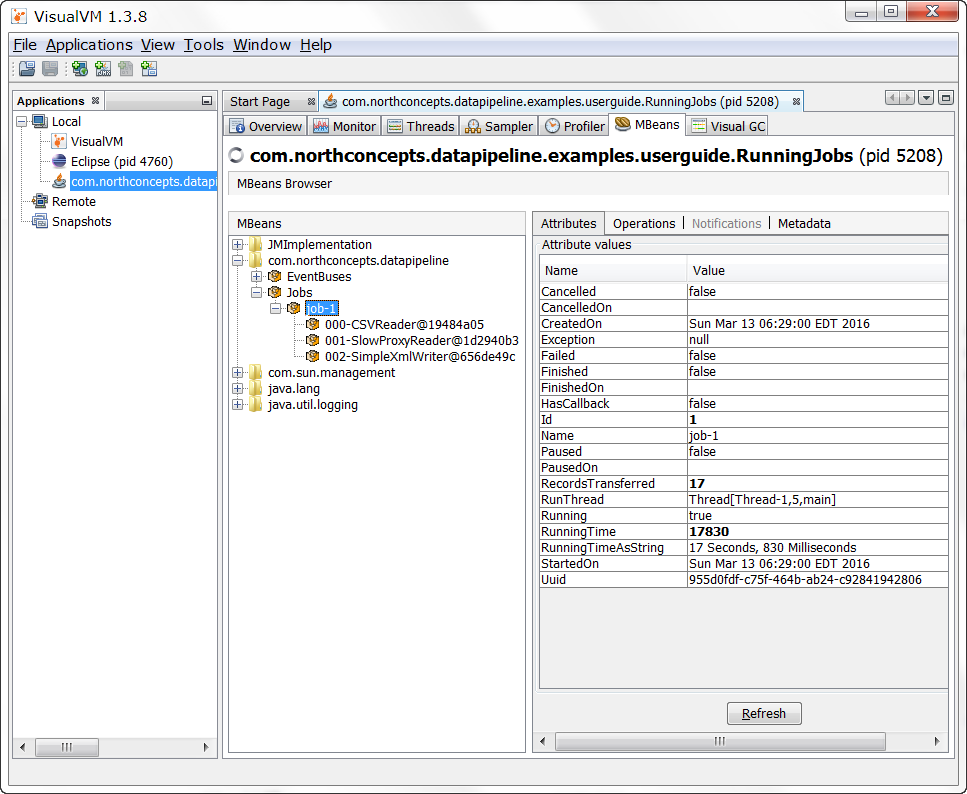Switch to the Monitor tab
Image resolution: width=967 pixels, height=794 pixels.
point(345,126)
